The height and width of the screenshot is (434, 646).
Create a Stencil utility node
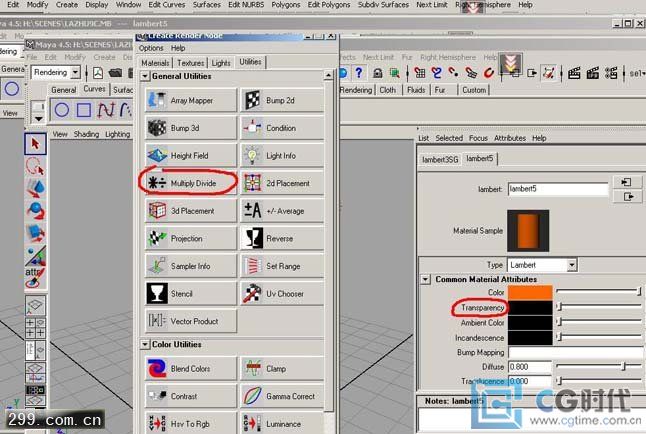(x=191, y=293)
